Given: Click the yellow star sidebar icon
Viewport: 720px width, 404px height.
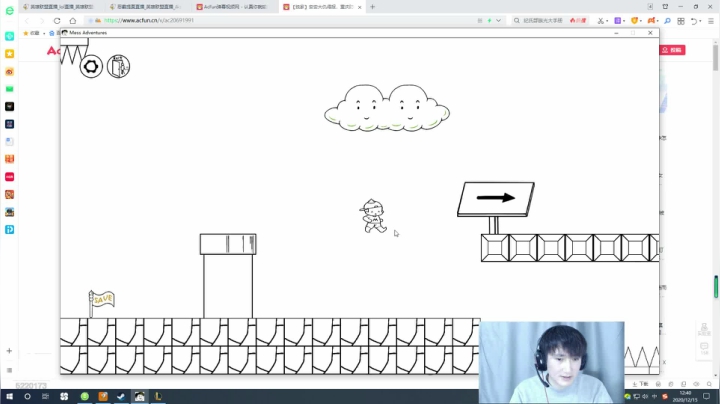Looking at the screenshot, I should [10, 54].
